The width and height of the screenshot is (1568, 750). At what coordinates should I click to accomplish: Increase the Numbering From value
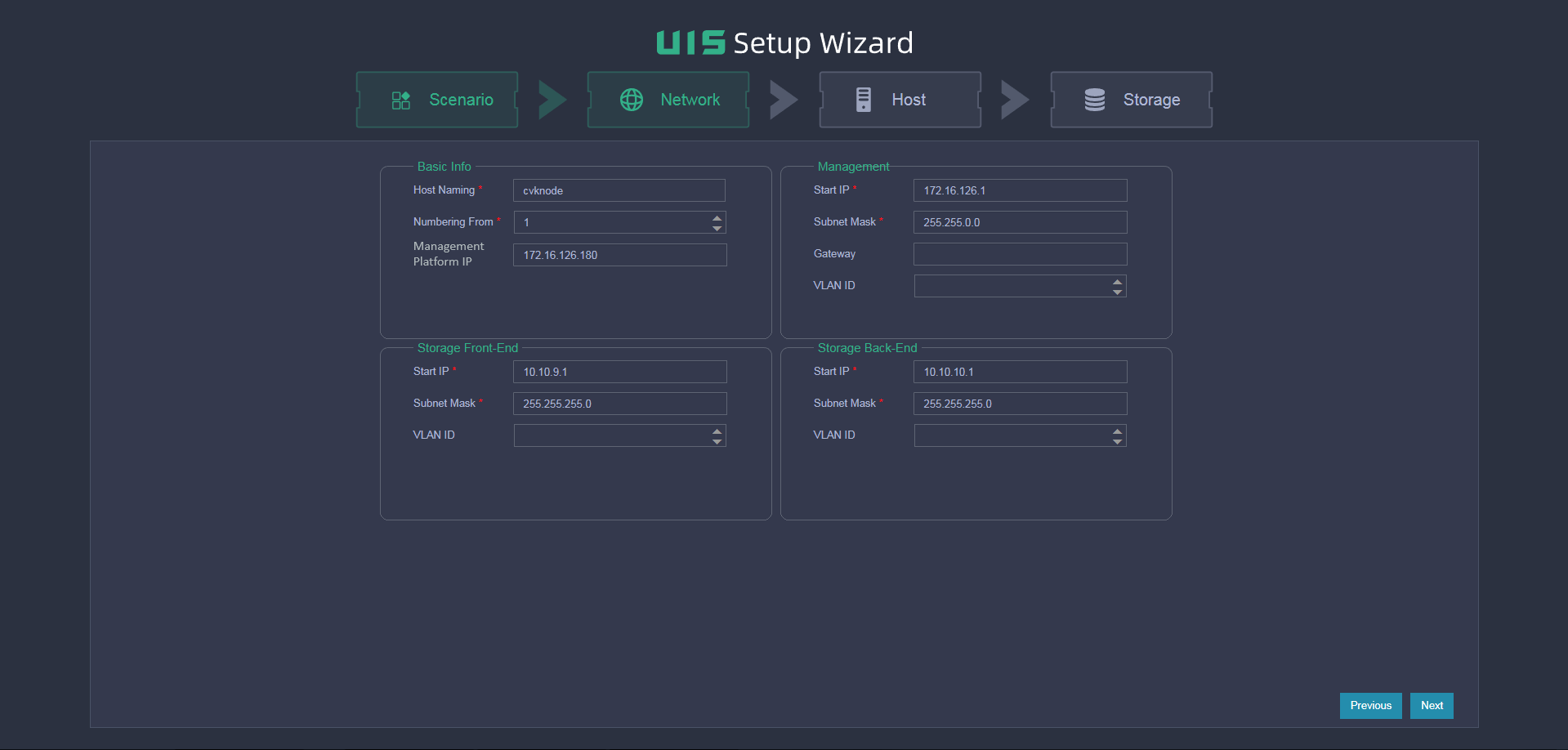click(x=717, y=217)
